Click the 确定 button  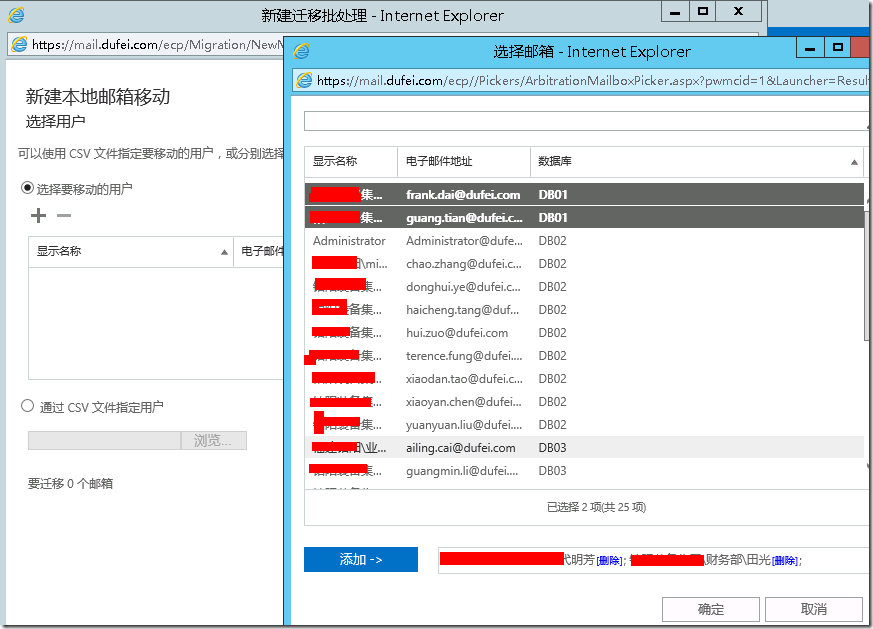tap(711, 609)
